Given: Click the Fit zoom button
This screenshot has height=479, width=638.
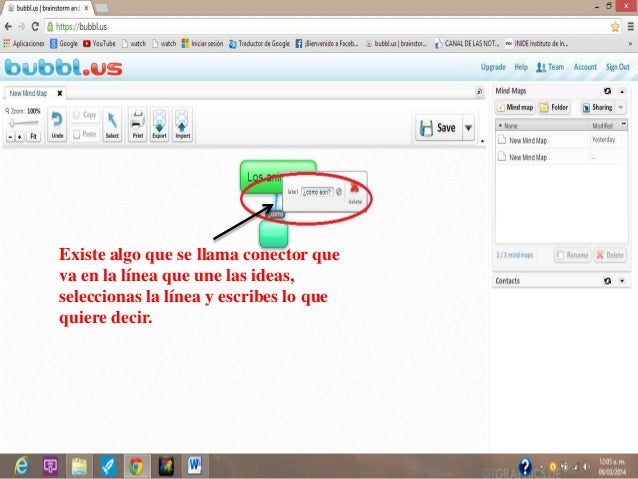Looking at the screenshot, I should point(33,137).
